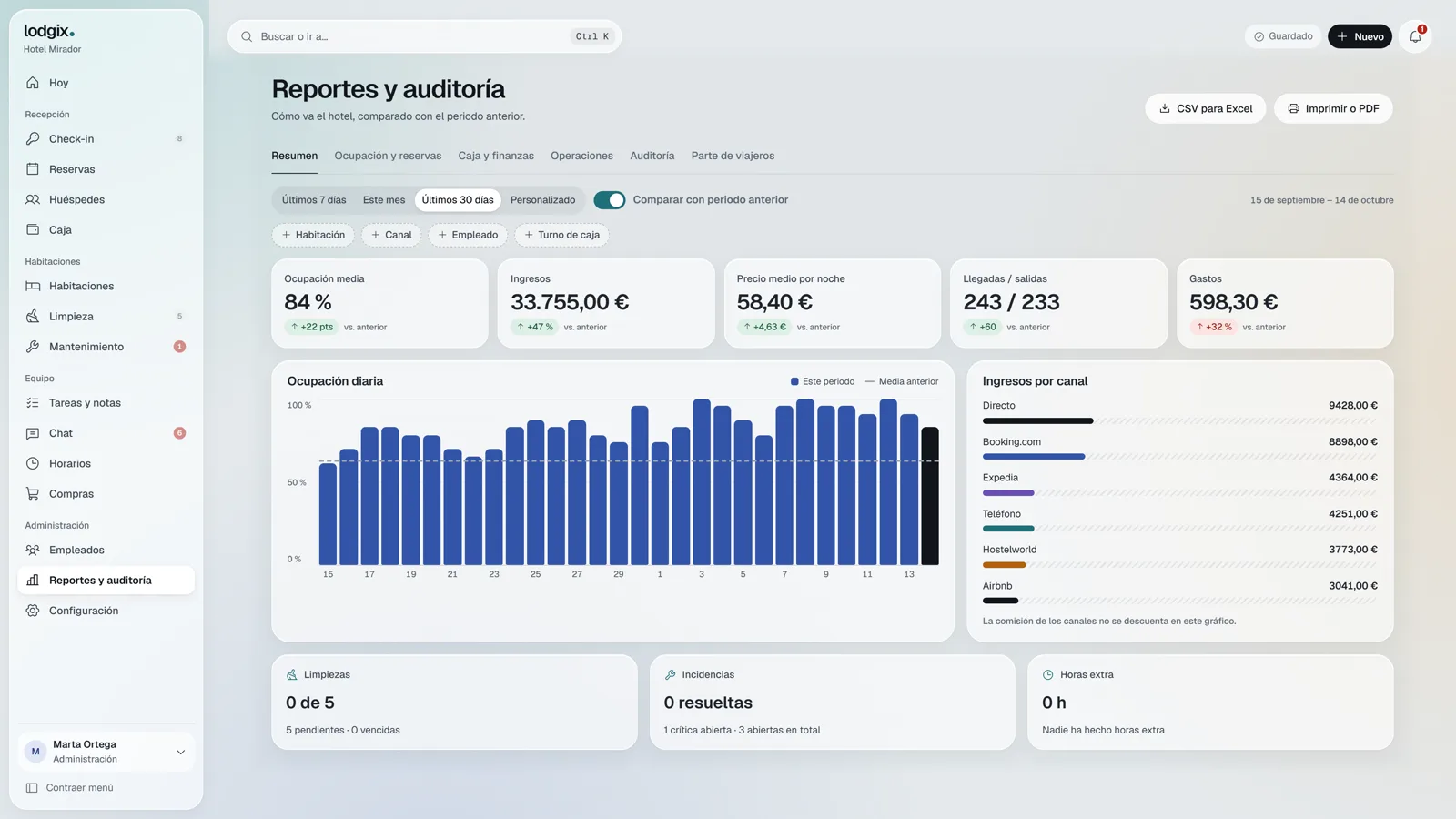Select the Últimos 7 días range
The width and height of the screenshot is (1456, 819).
coord(314,200)
